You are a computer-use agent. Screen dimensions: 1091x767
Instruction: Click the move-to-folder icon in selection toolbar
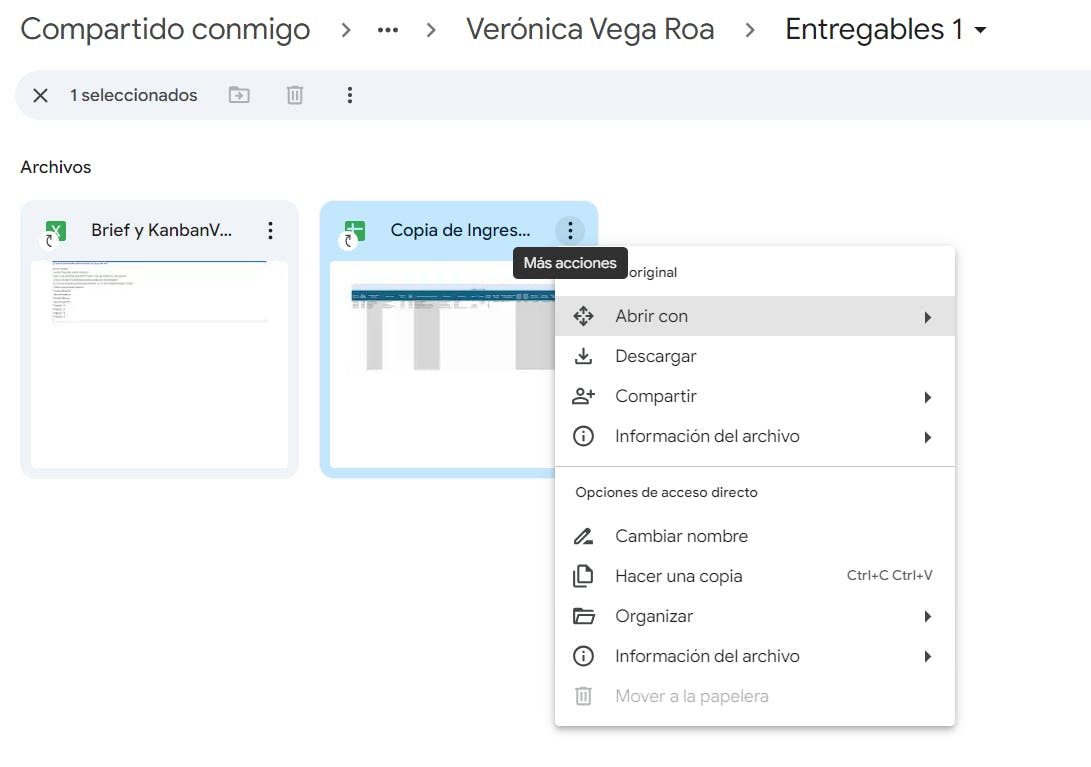pos(239,96)
